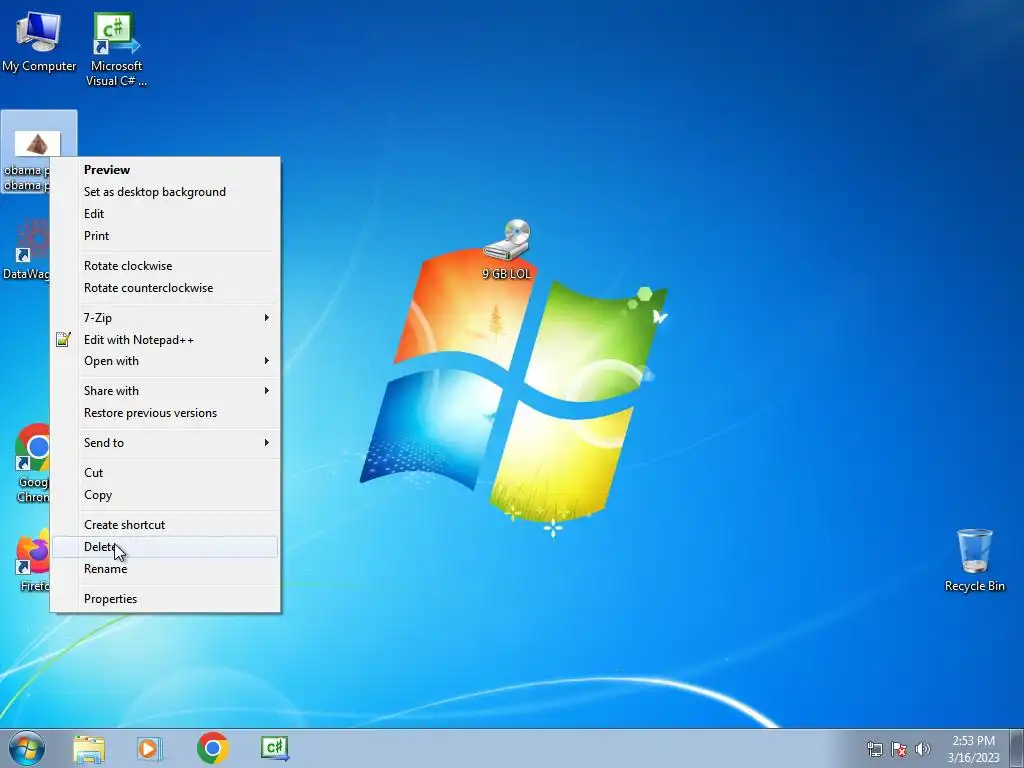
Task: Choose Delete in the context menu
Action: pos(165,547)
